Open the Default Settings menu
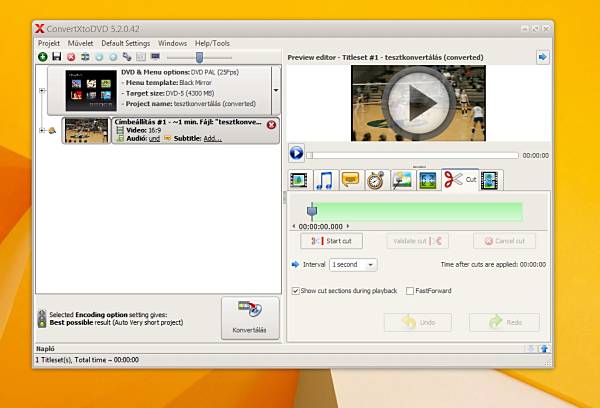The width and height of the screenshot is (600, 408). tap(125, 43)
